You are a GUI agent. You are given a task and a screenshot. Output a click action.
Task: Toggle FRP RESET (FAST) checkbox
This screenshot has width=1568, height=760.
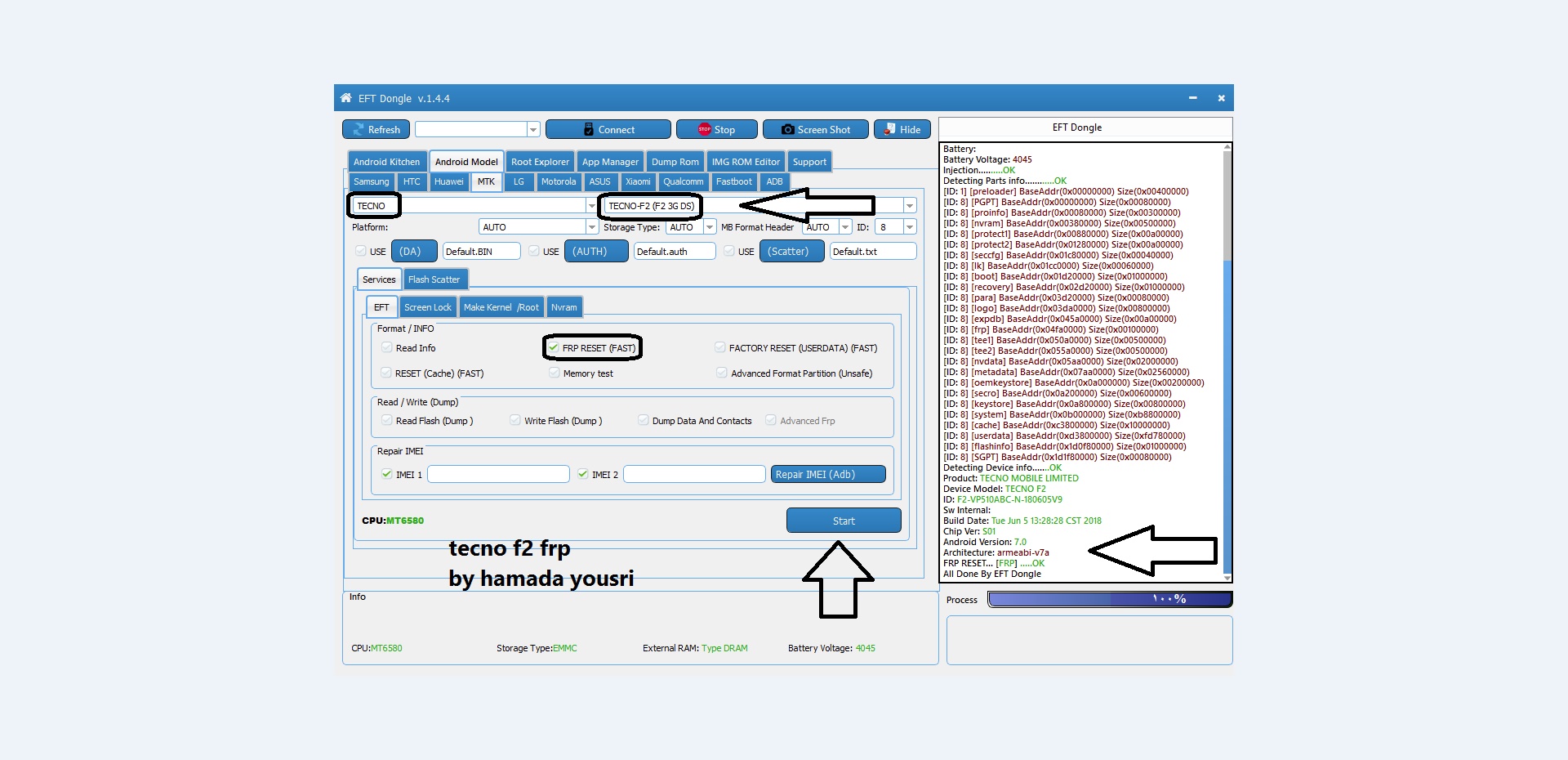pos(554,347)
